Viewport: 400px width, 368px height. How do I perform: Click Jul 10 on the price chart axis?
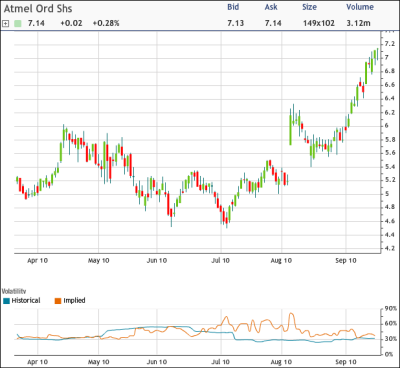pos(220,261)
